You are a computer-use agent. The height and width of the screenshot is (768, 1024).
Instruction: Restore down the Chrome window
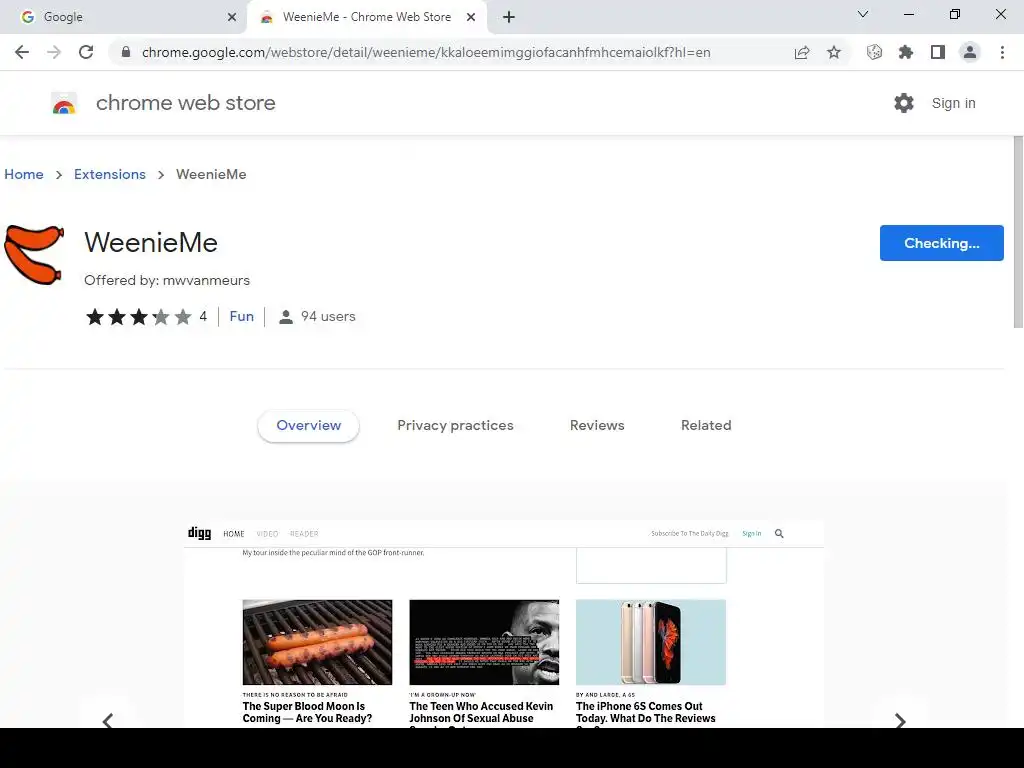pos(955,14)
